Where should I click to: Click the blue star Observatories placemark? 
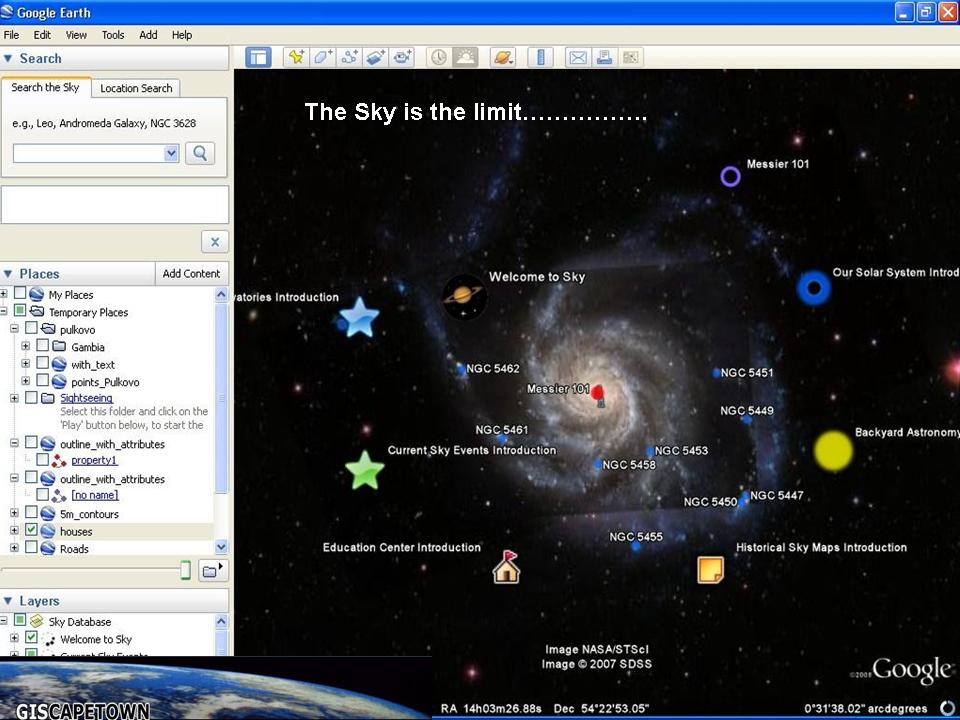click(359, 317)
